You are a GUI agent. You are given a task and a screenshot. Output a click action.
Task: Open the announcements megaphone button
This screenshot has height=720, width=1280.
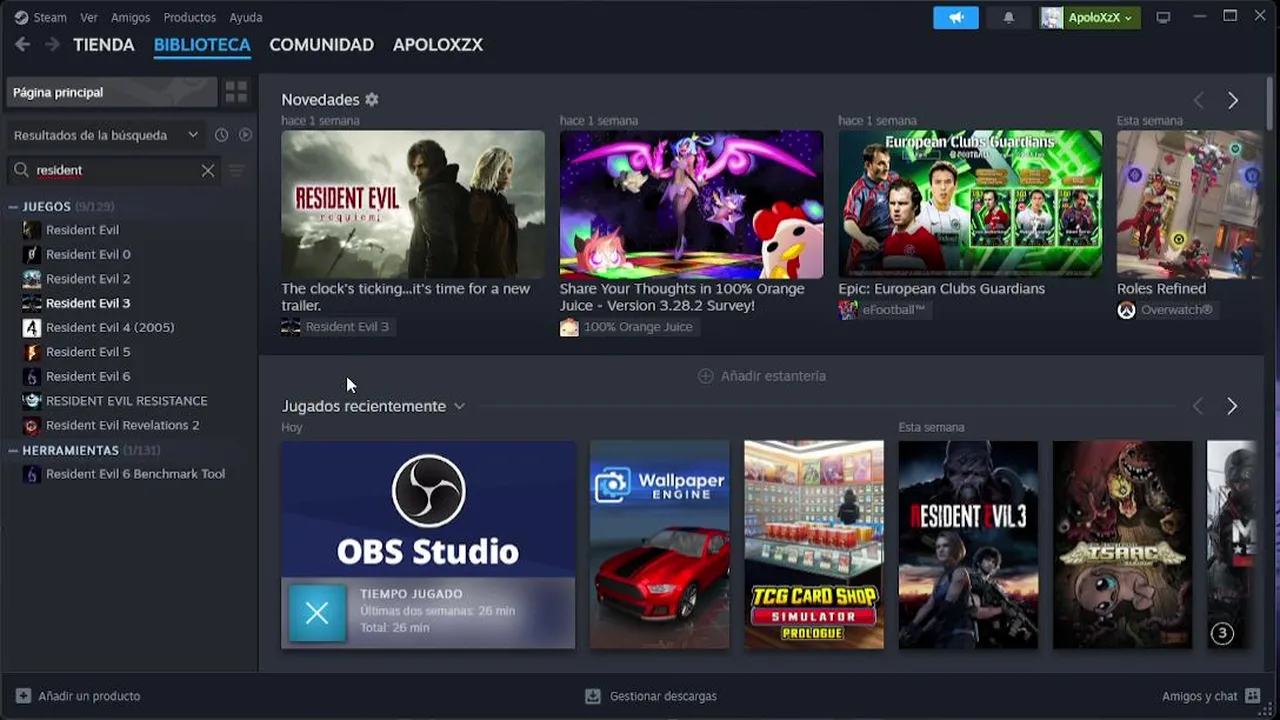pos(956,18)
